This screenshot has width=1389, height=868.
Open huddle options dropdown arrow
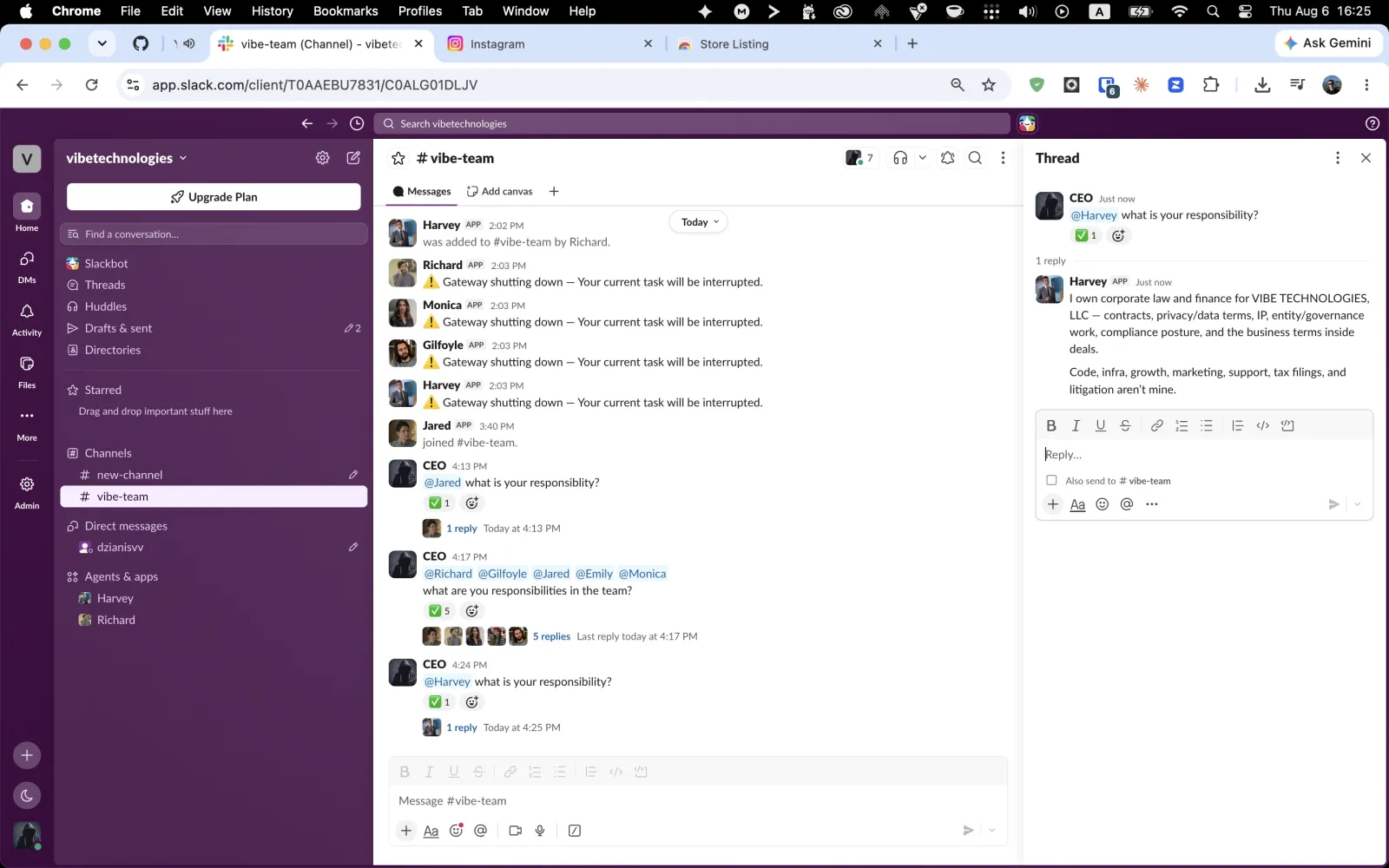tap(922, 158)
